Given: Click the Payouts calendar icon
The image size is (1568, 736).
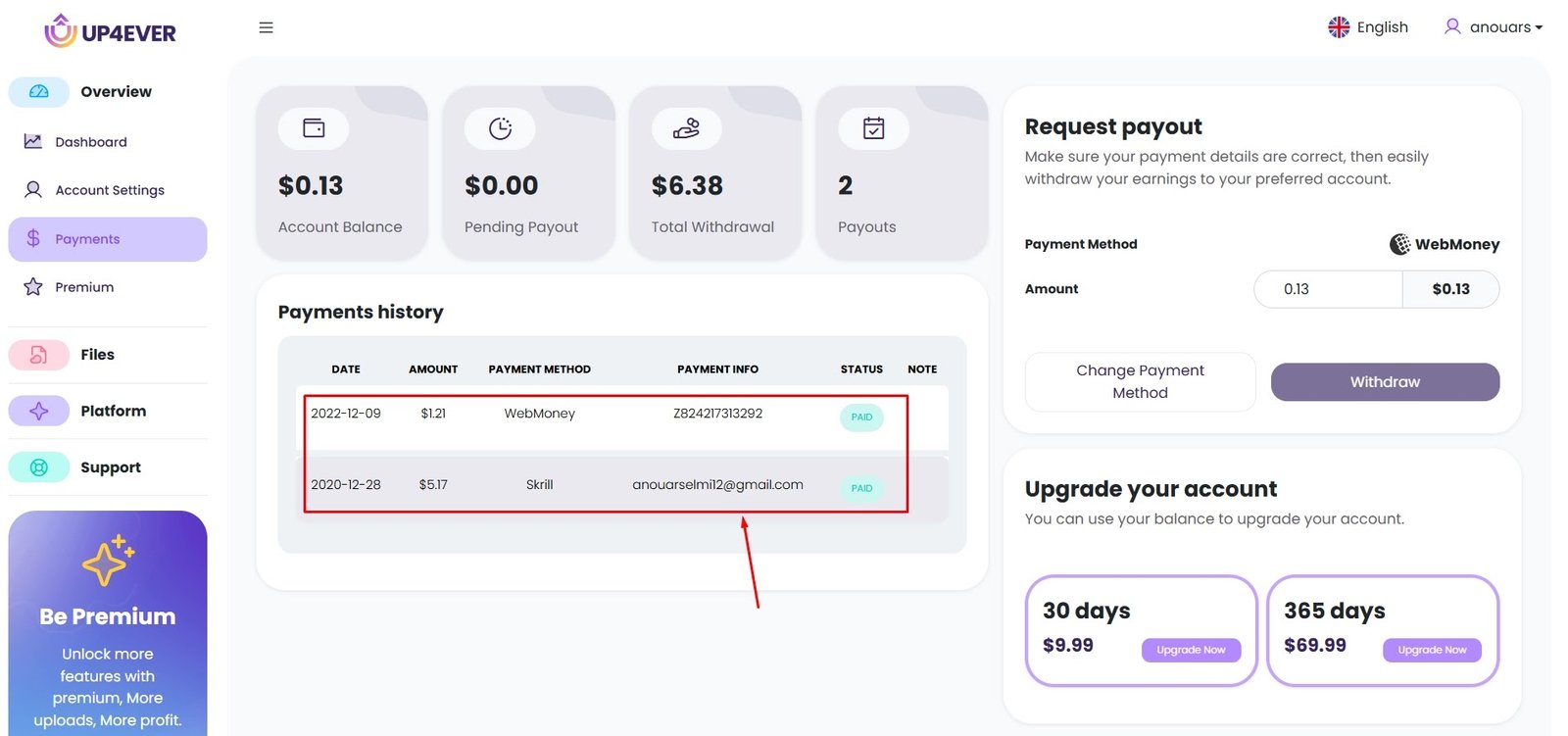Looking at the screenshot, I should [873, 128].
